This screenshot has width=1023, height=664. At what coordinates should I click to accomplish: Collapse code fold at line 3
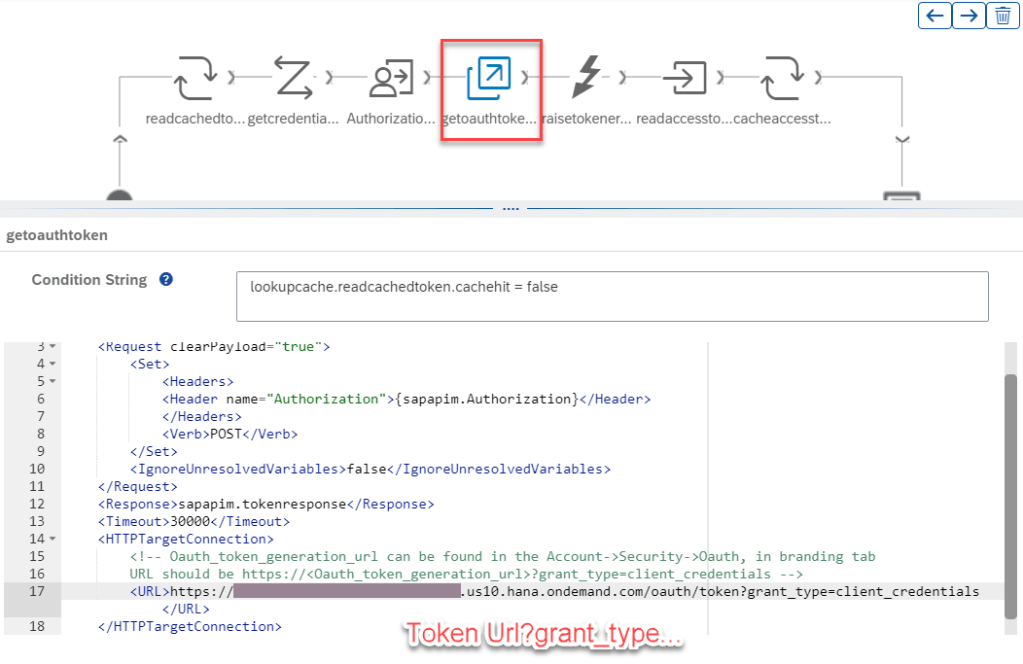click(x=52, y=346)
